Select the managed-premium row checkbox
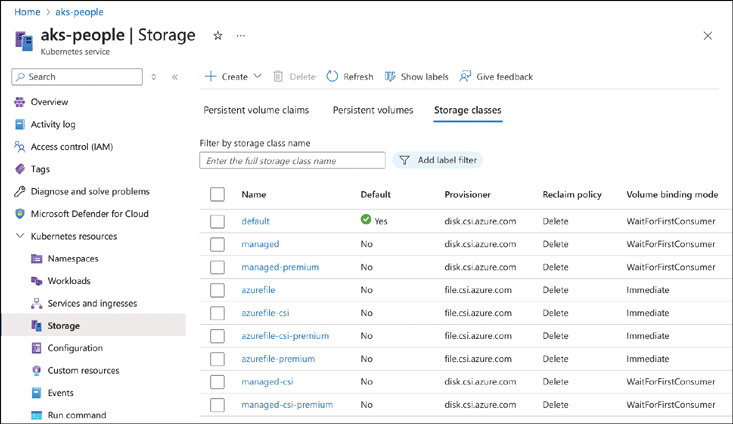Viewport: 733px width, 424px height. [217, 267]
